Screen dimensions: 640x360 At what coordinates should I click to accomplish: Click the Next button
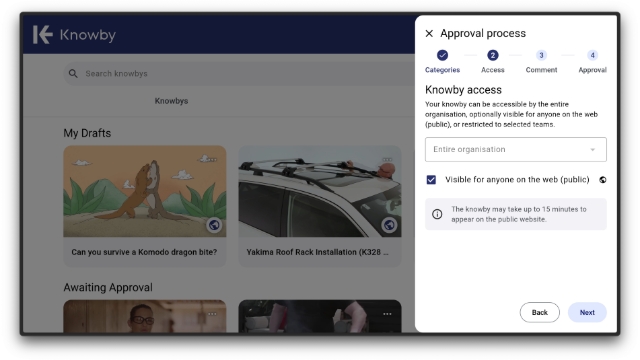coord(587,312)
